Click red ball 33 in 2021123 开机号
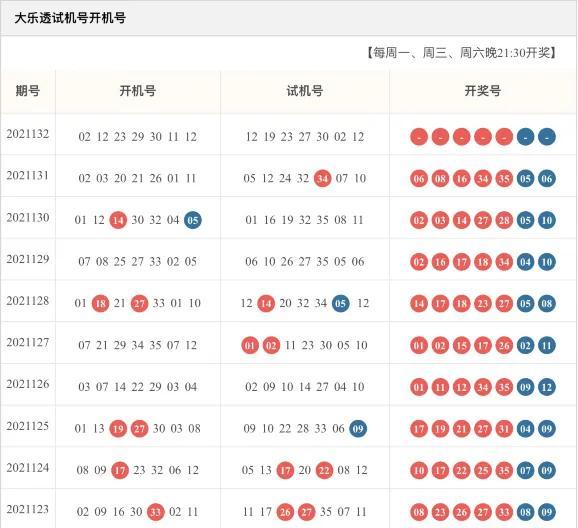The width and height of the screenshot is (578, 528). point(156,512)
